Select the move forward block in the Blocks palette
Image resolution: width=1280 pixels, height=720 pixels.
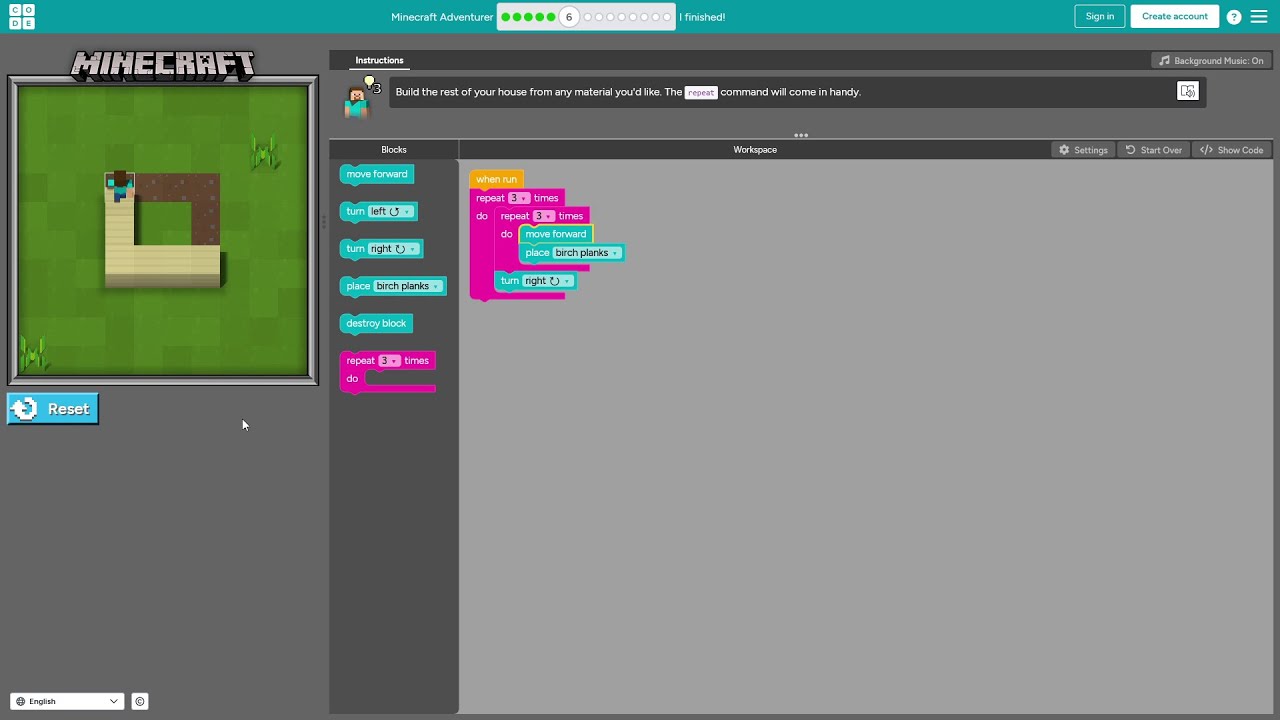377,175
